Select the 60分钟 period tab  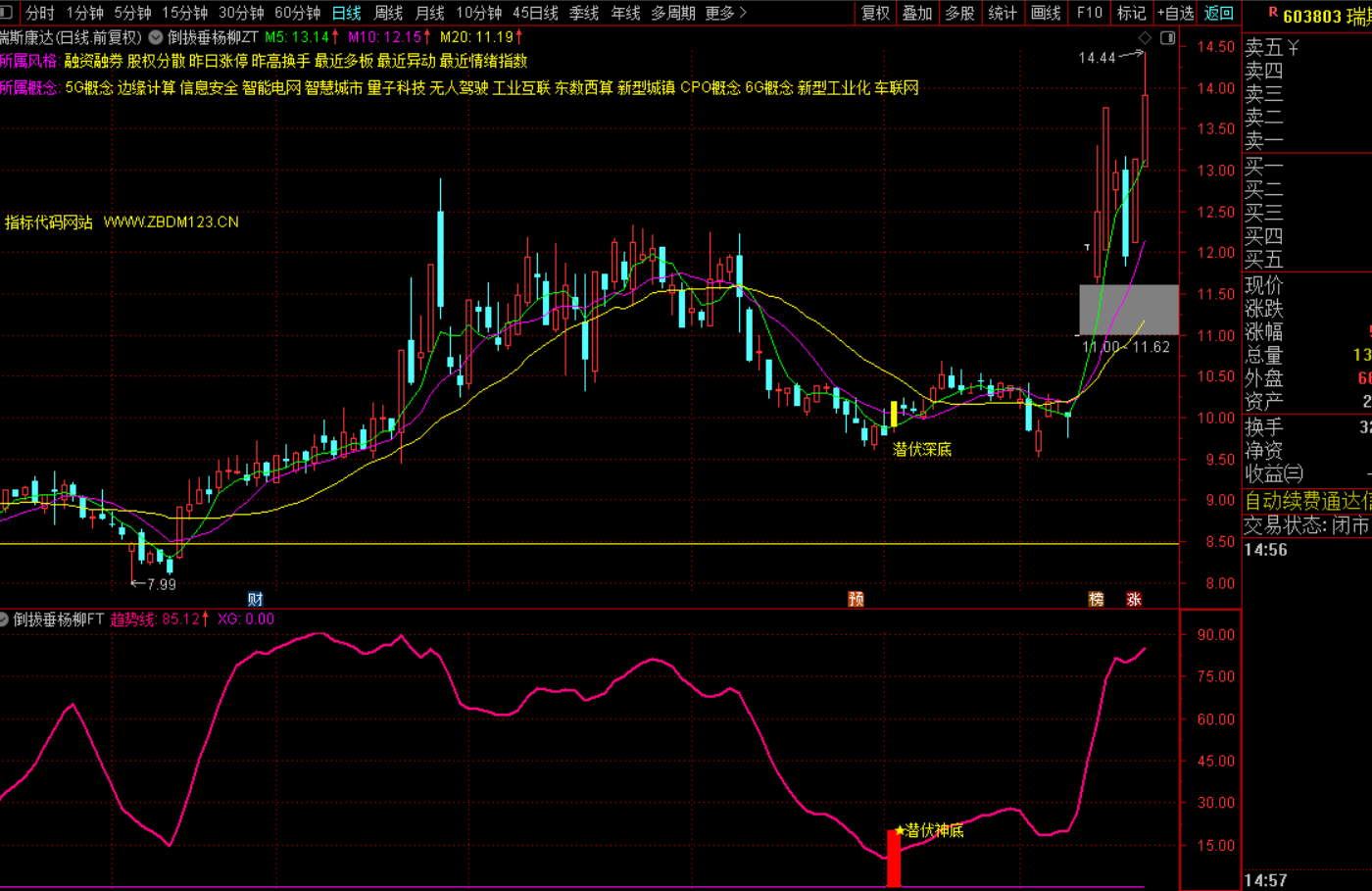(297, 13)
